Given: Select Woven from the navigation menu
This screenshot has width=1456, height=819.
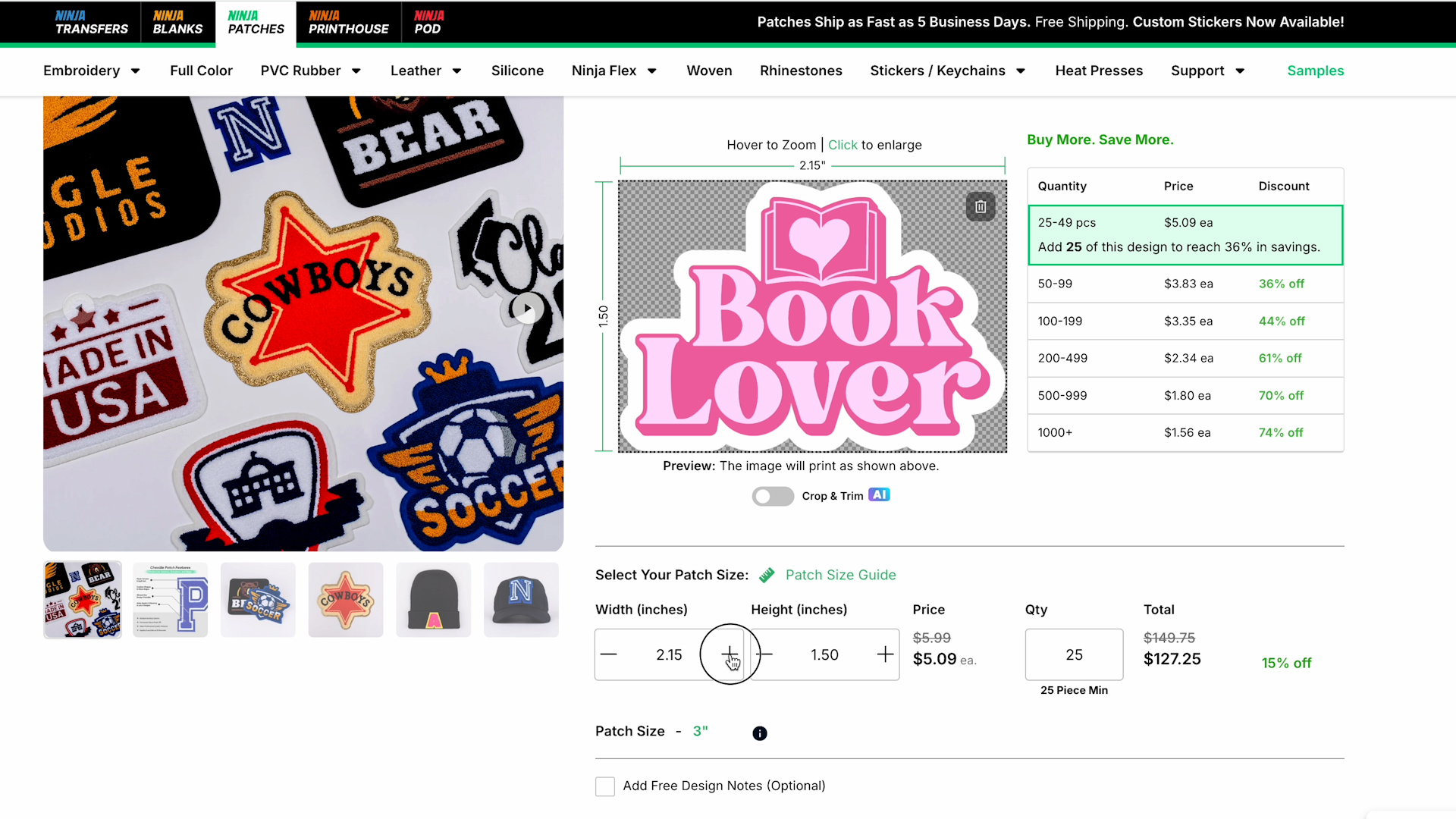Looking at the screenshot, I should click(709, 71).
